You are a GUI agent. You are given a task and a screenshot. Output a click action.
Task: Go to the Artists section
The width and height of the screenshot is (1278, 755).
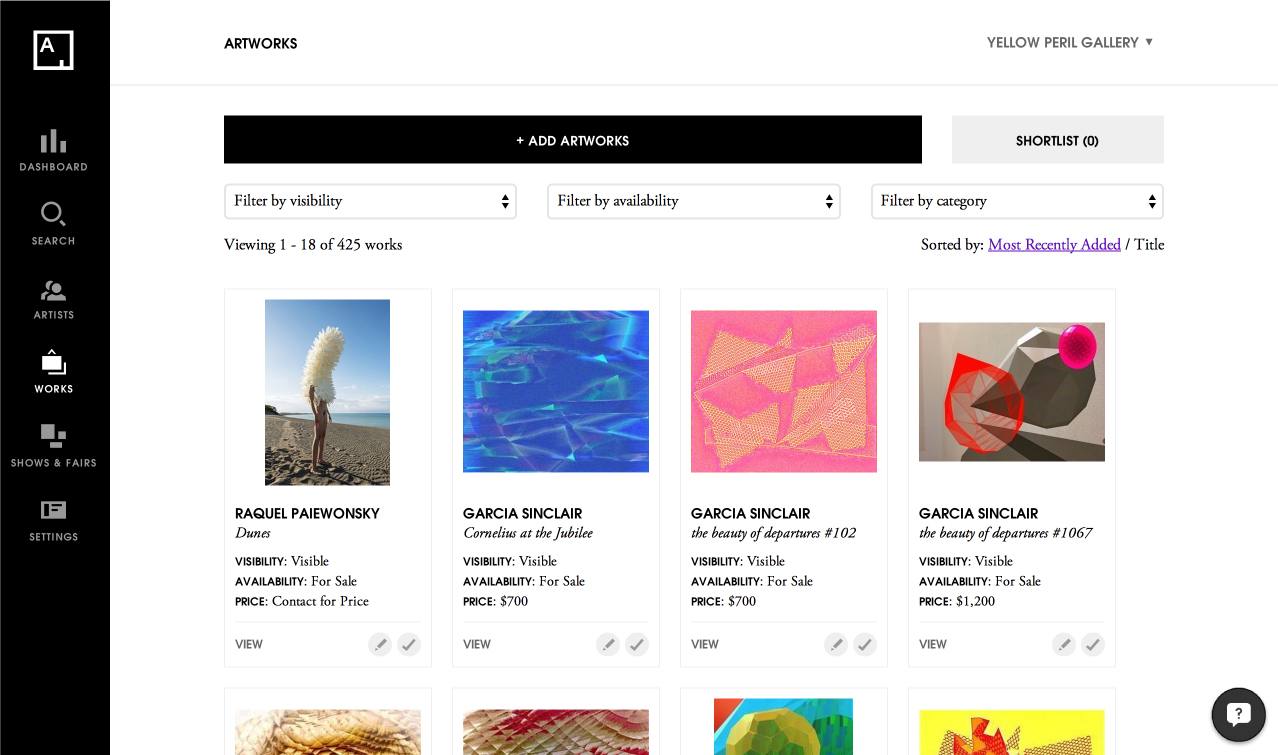(x=54, y=298)
